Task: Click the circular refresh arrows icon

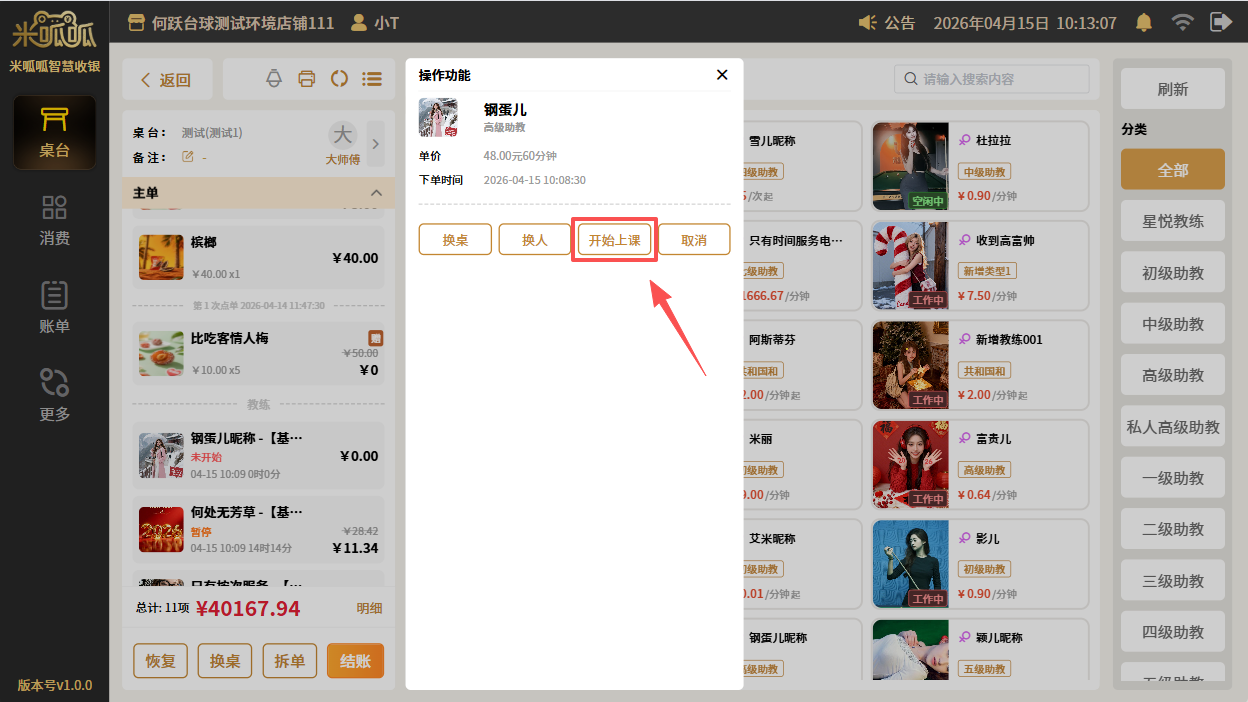Action: (x=339, y=79)
